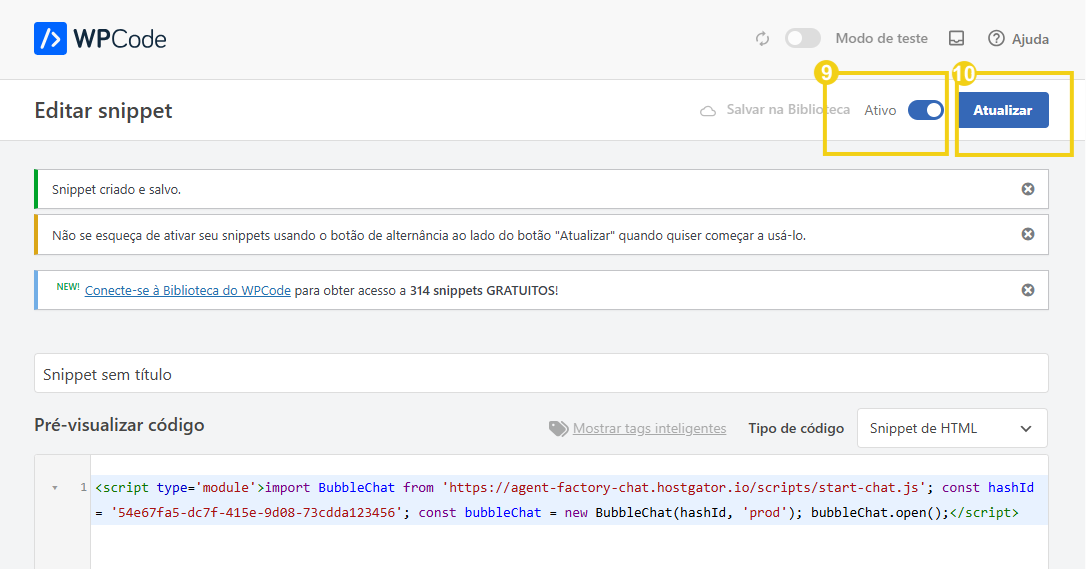
Task: Dismiss the 'Snippet criado e salvo' notice
Action: point(1028,189)
